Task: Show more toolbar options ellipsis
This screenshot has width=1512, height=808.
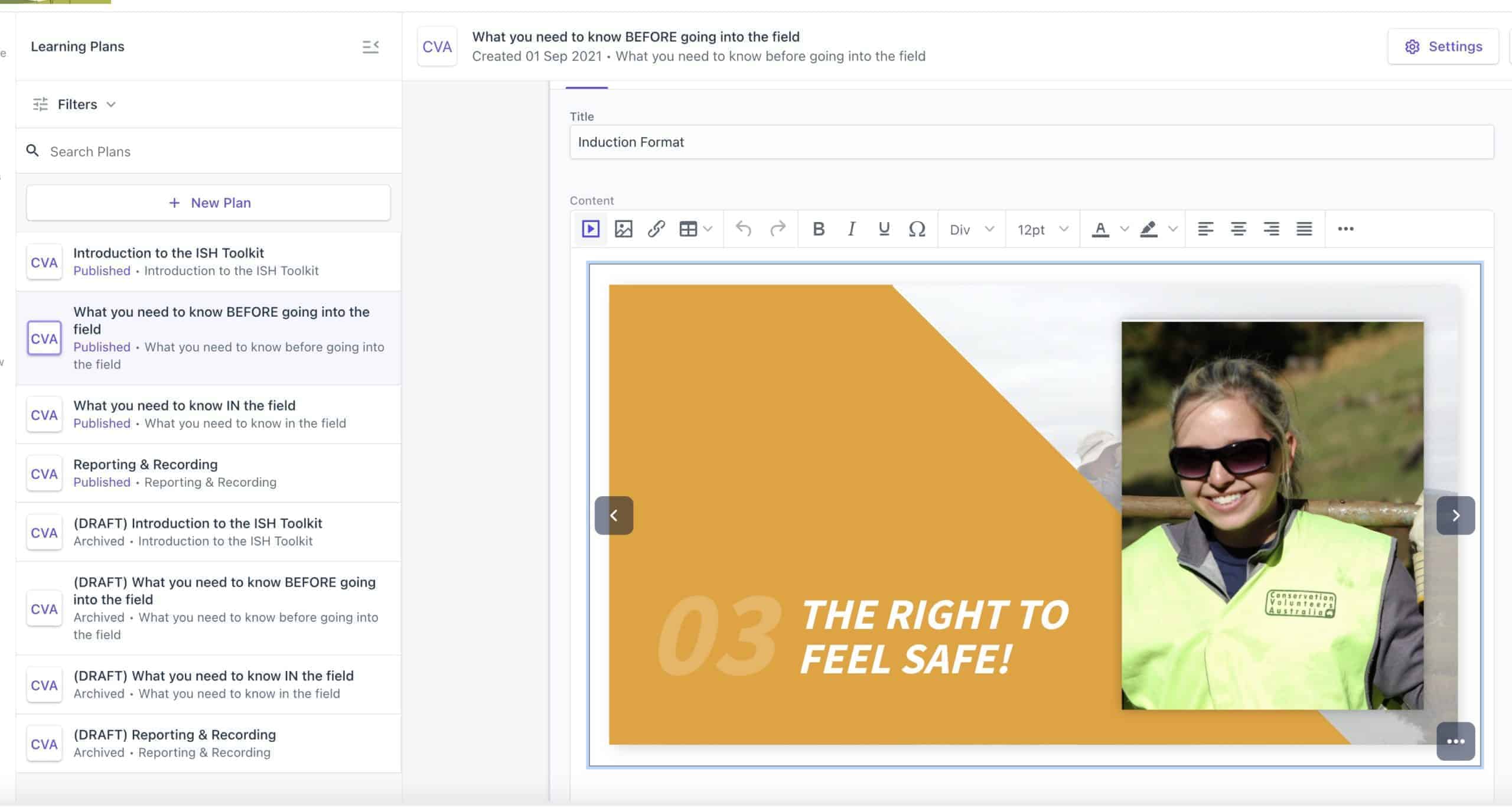Action: coord(1345,229)
